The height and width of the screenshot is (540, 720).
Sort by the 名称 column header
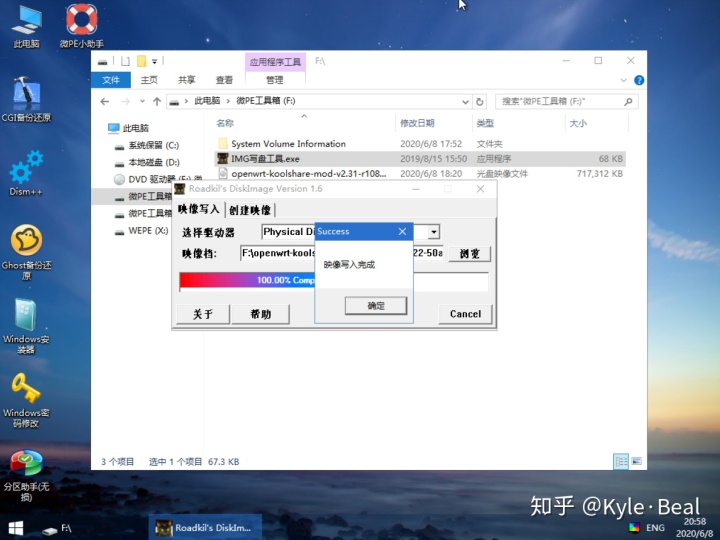pyautogui.click(x=225, y=123)
